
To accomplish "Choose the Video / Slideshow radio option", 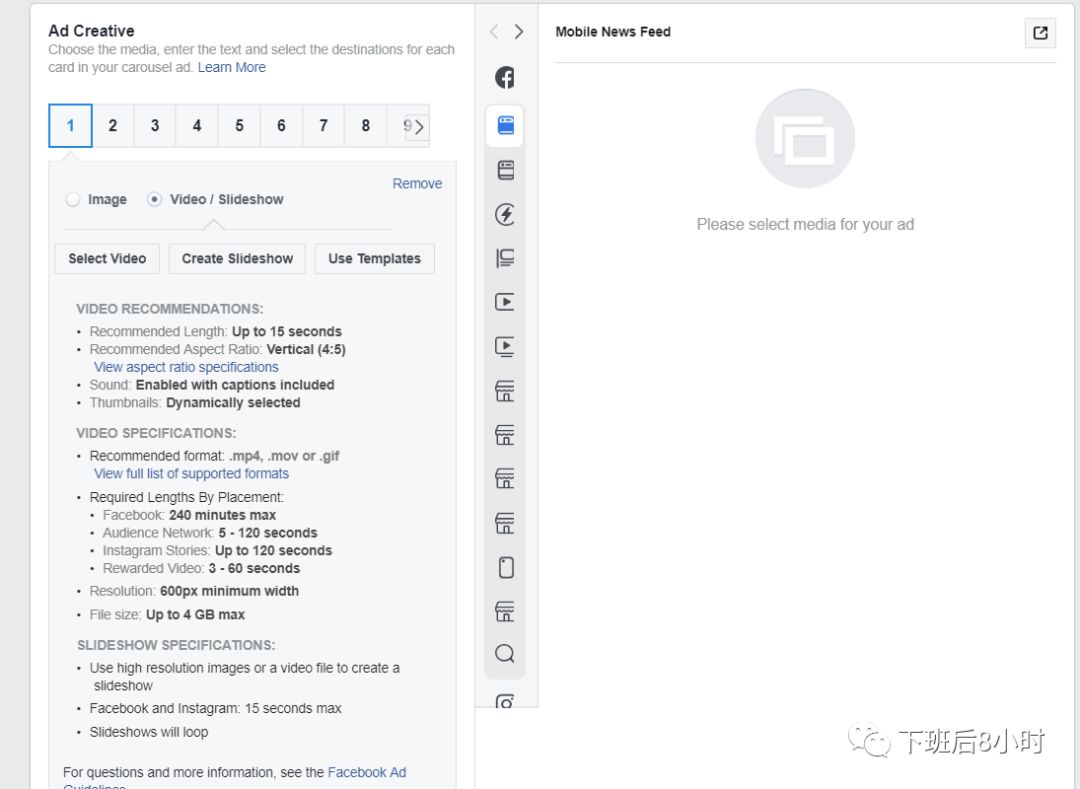I will (154, 199).
